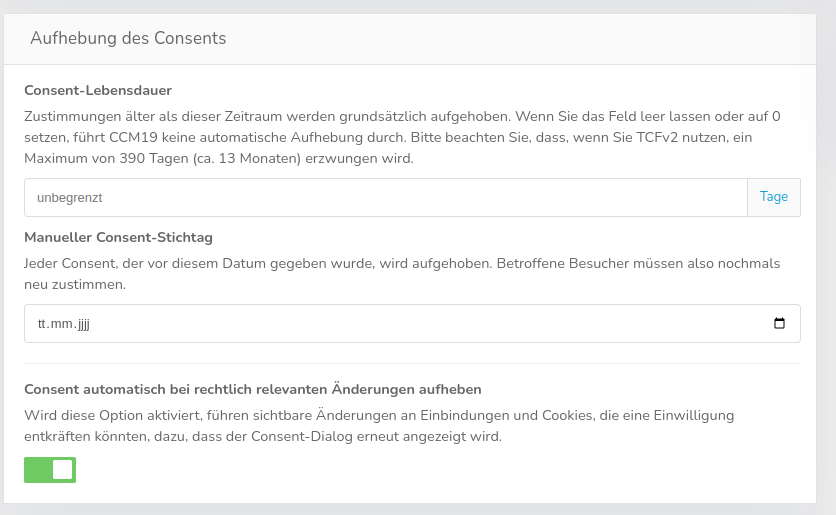Click the 'Consent-Lebensdauer' label
This screenshot has height=515, width=836.
click(x=98, y=90)
